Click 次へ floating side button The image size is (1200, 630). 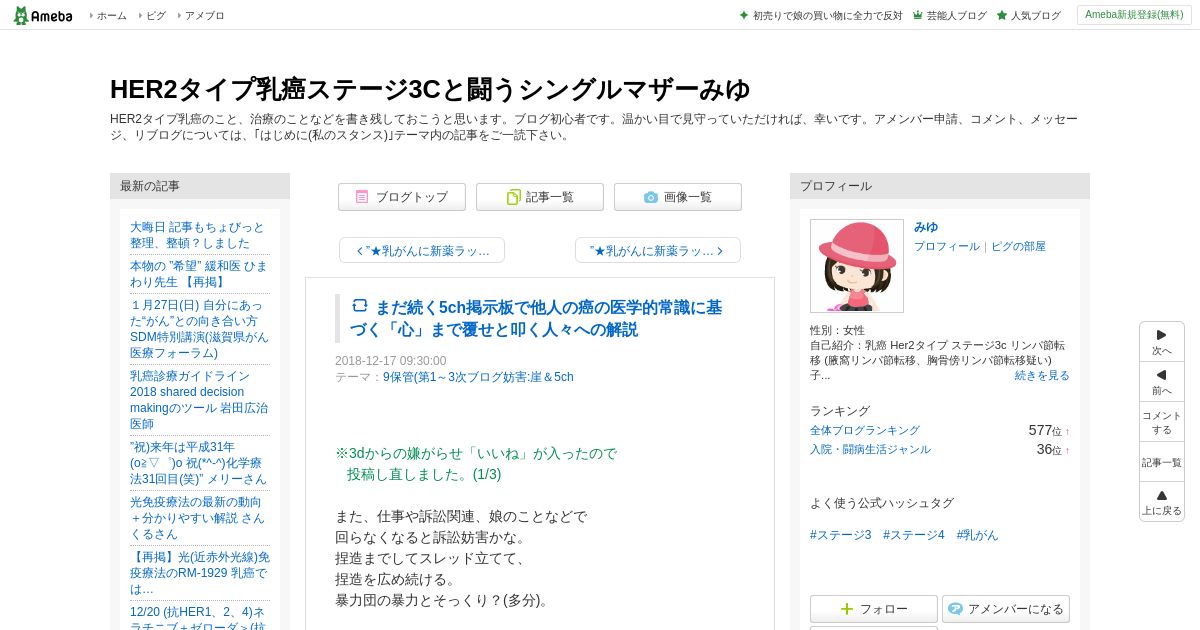point(1162,342)
